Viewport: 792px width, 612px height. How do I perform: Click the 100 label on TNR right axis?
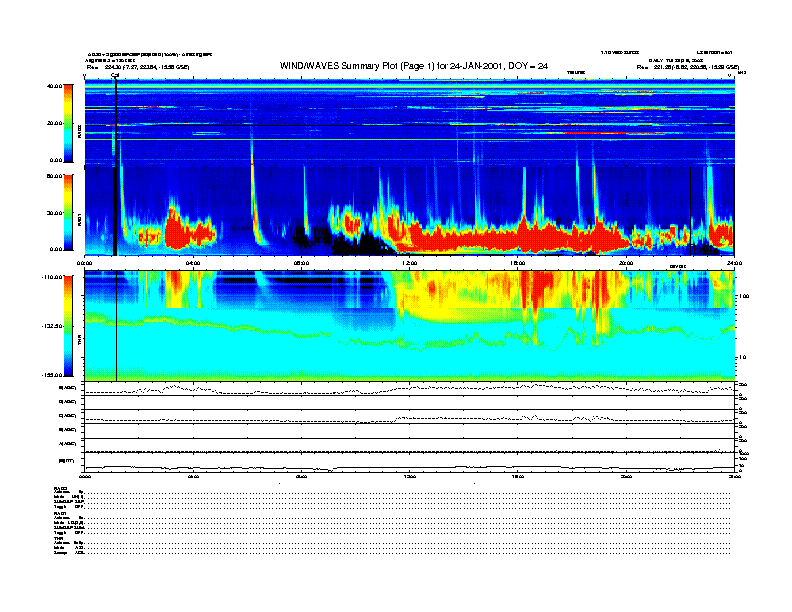click(744, 296)
